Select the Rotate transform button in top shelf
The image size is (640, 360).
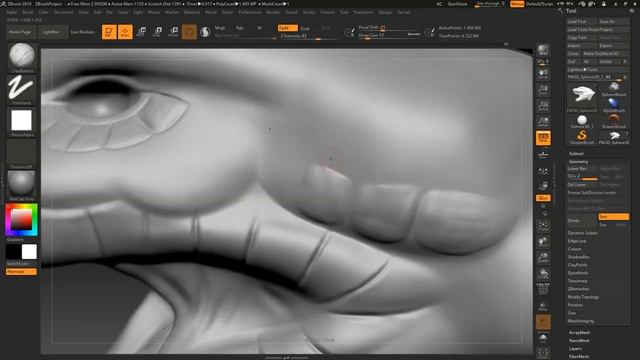[173, 32]
